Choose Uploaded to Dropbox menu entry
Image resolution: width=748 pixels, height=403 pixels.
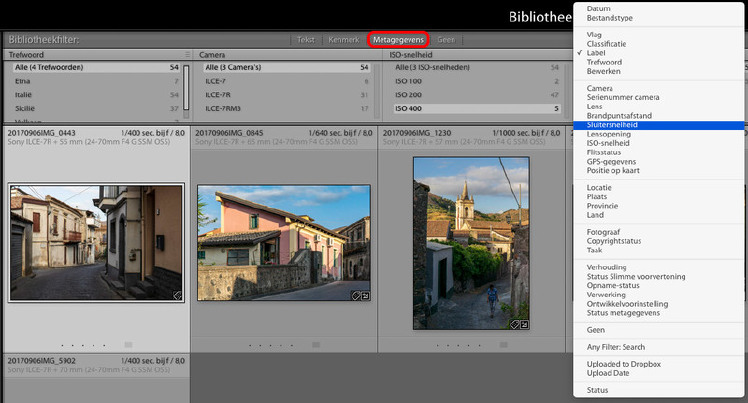[x=623, y=364]
